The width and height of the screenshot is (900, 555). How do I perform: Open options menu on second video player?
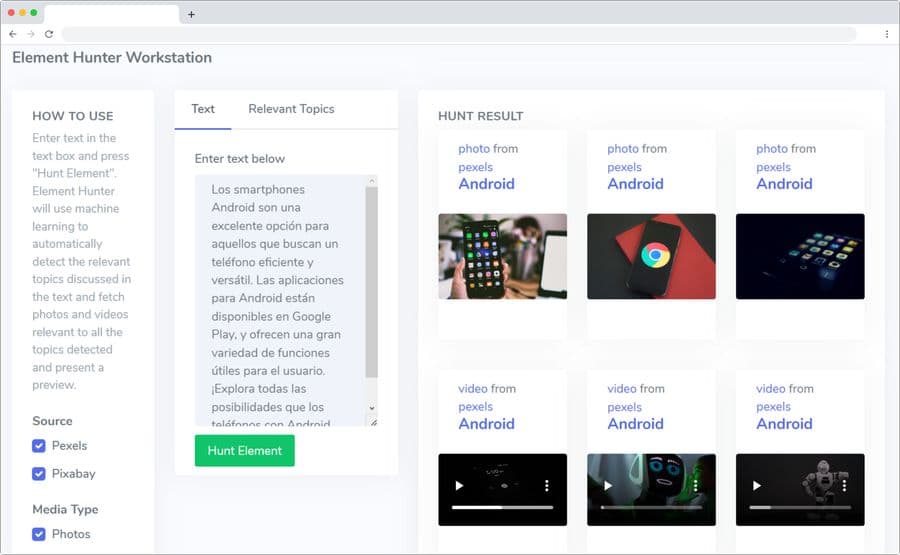click(696, 486)
